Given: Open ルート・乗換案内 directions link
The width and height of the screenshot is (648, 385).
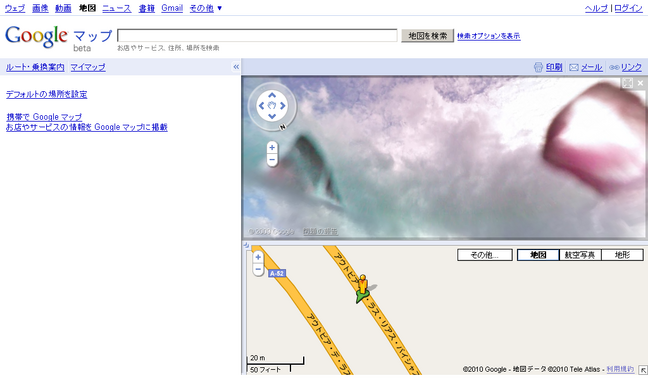Looking at the screenshot, I should [35, 67].
